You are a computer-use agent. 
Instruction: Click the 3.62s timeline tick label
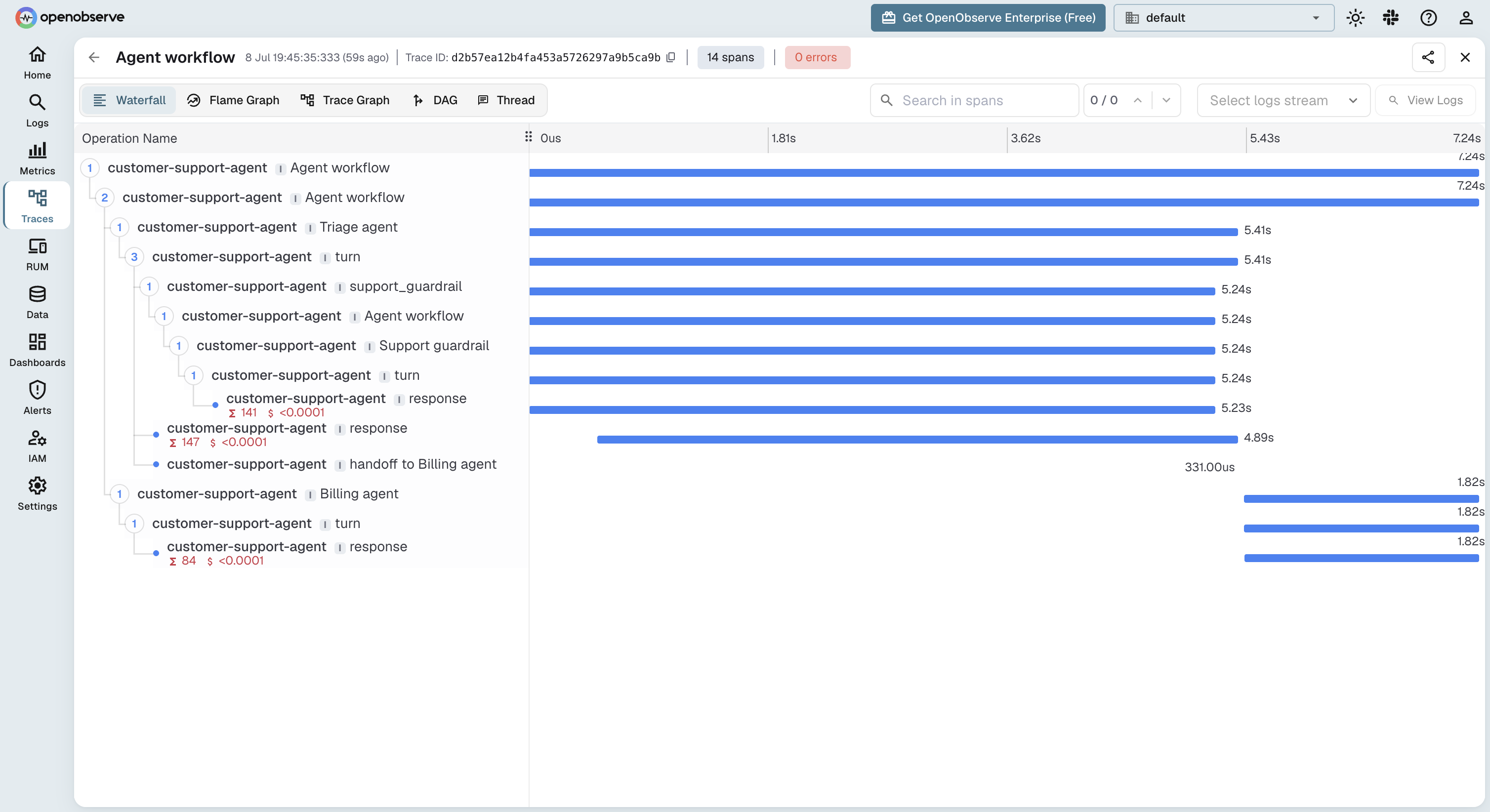pos(1026,138)
